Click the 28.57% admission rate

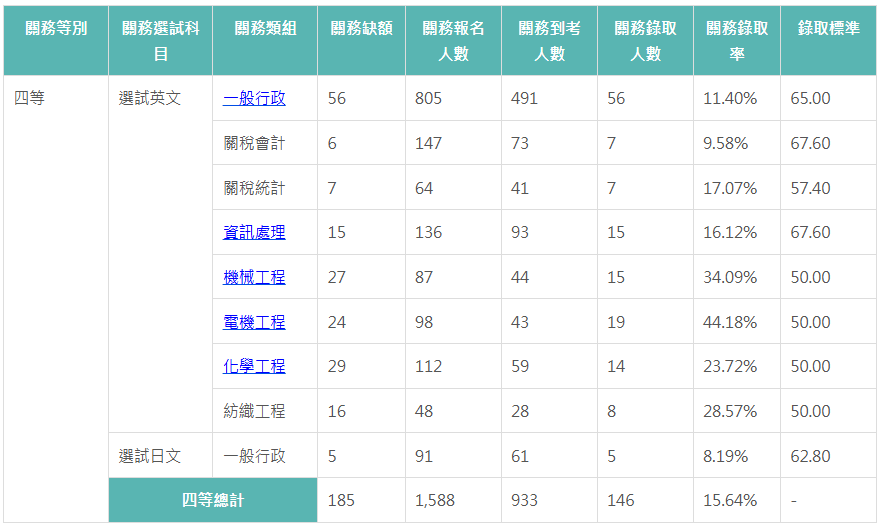pyautogui.click(x=730, y=411)
